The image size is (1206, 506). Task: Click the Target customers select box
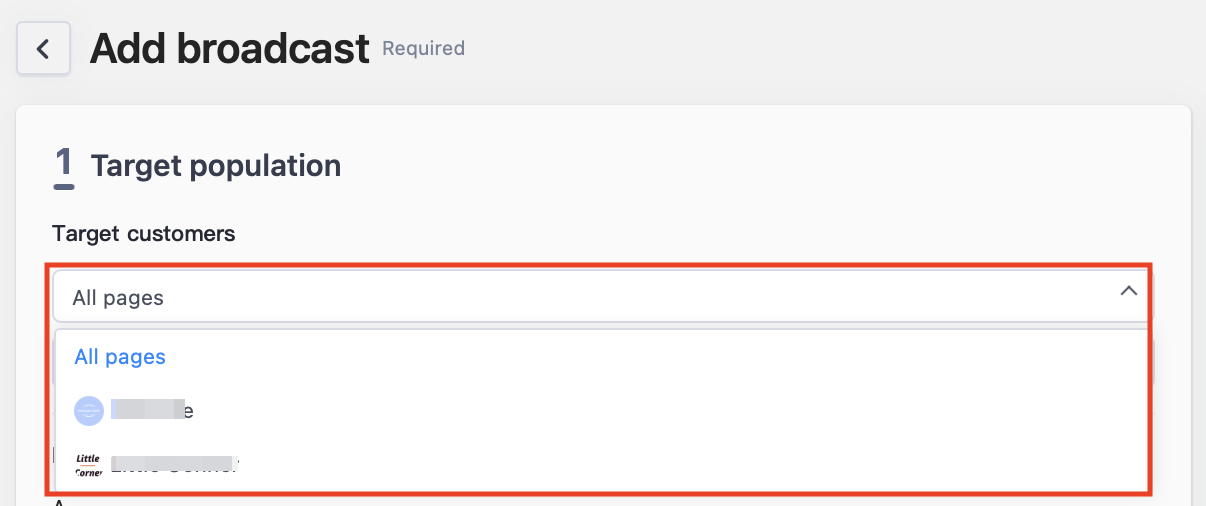tap(602, 297)
